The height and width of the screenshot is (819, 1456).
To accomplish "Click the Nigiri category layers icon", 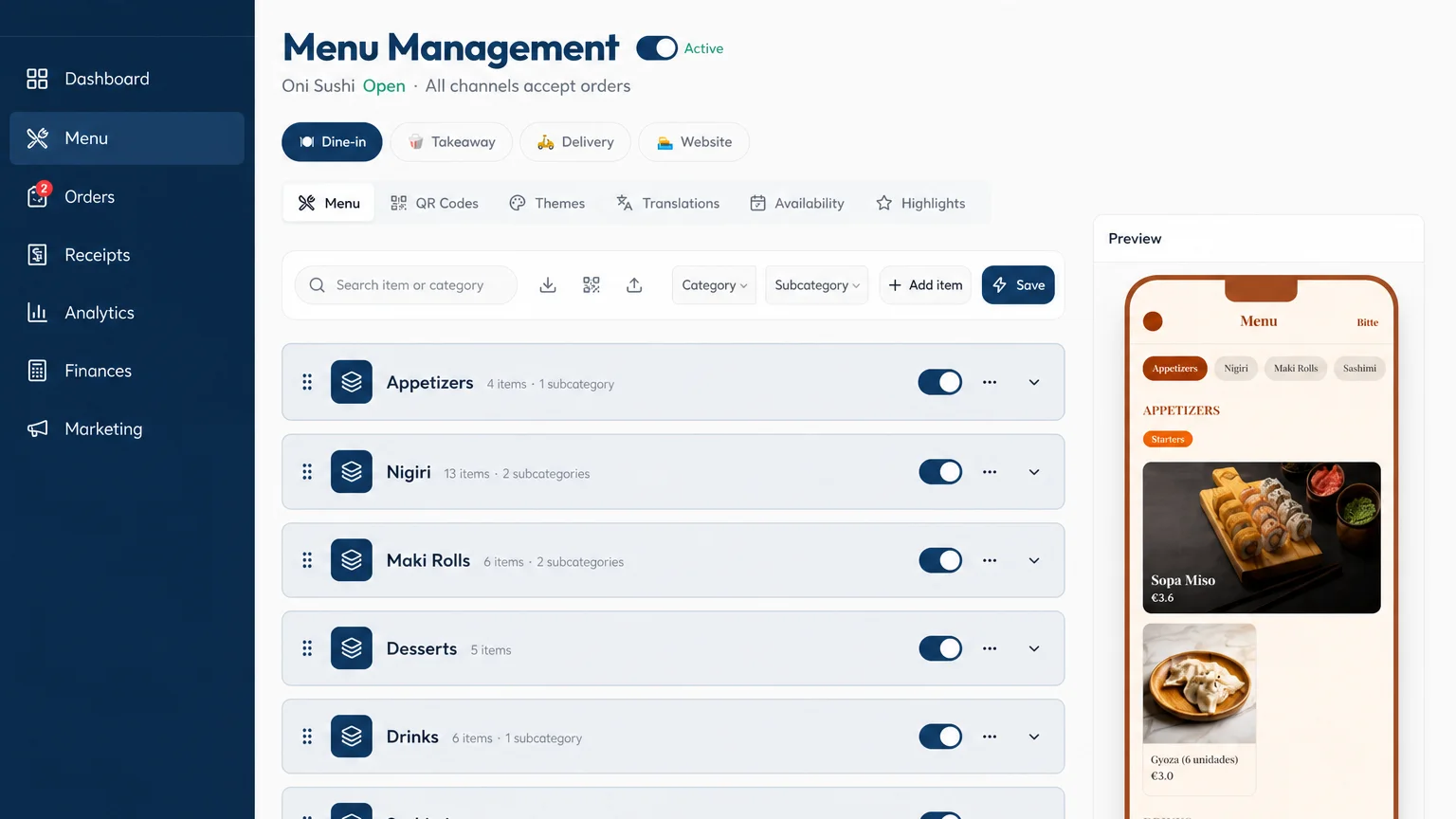I will (x=352, y=472).
